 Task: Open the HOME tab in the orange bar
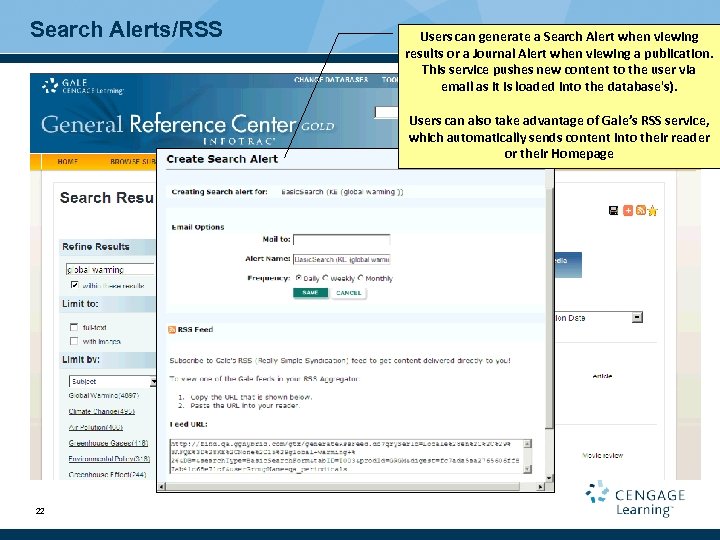click(x=68, y=162)
